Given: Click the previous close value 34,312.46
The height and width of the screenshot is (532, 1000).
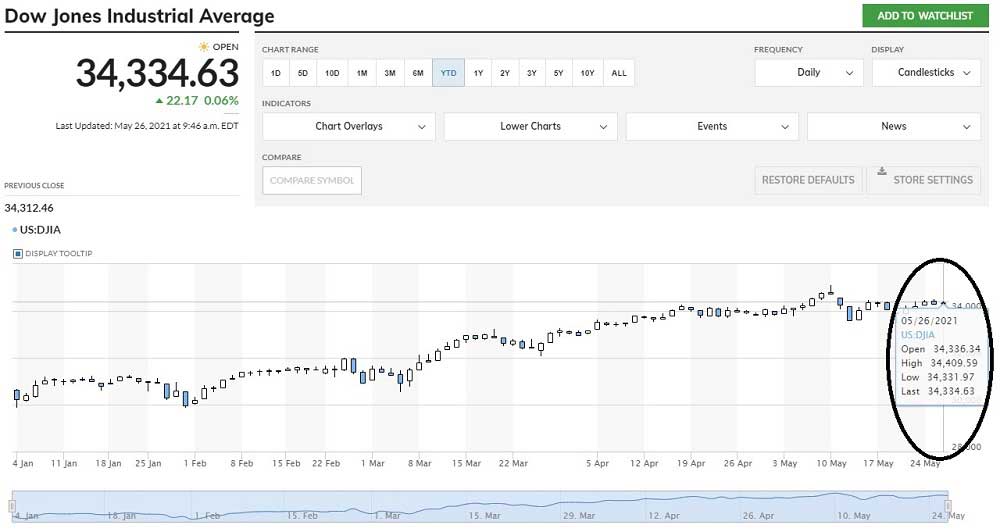Looking at the screenshot, I should coord(29,208).
